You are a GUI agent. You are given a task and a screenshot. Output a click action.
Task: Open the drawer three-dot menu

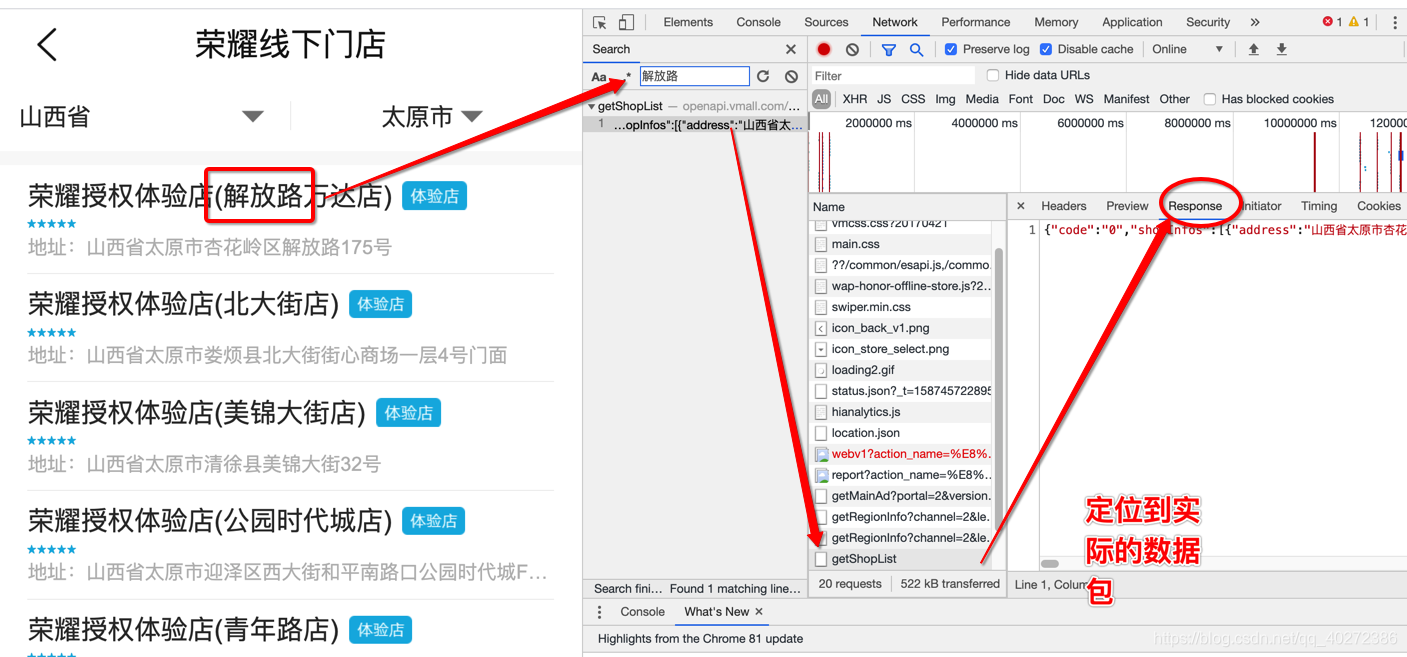(x=600, y=612)
